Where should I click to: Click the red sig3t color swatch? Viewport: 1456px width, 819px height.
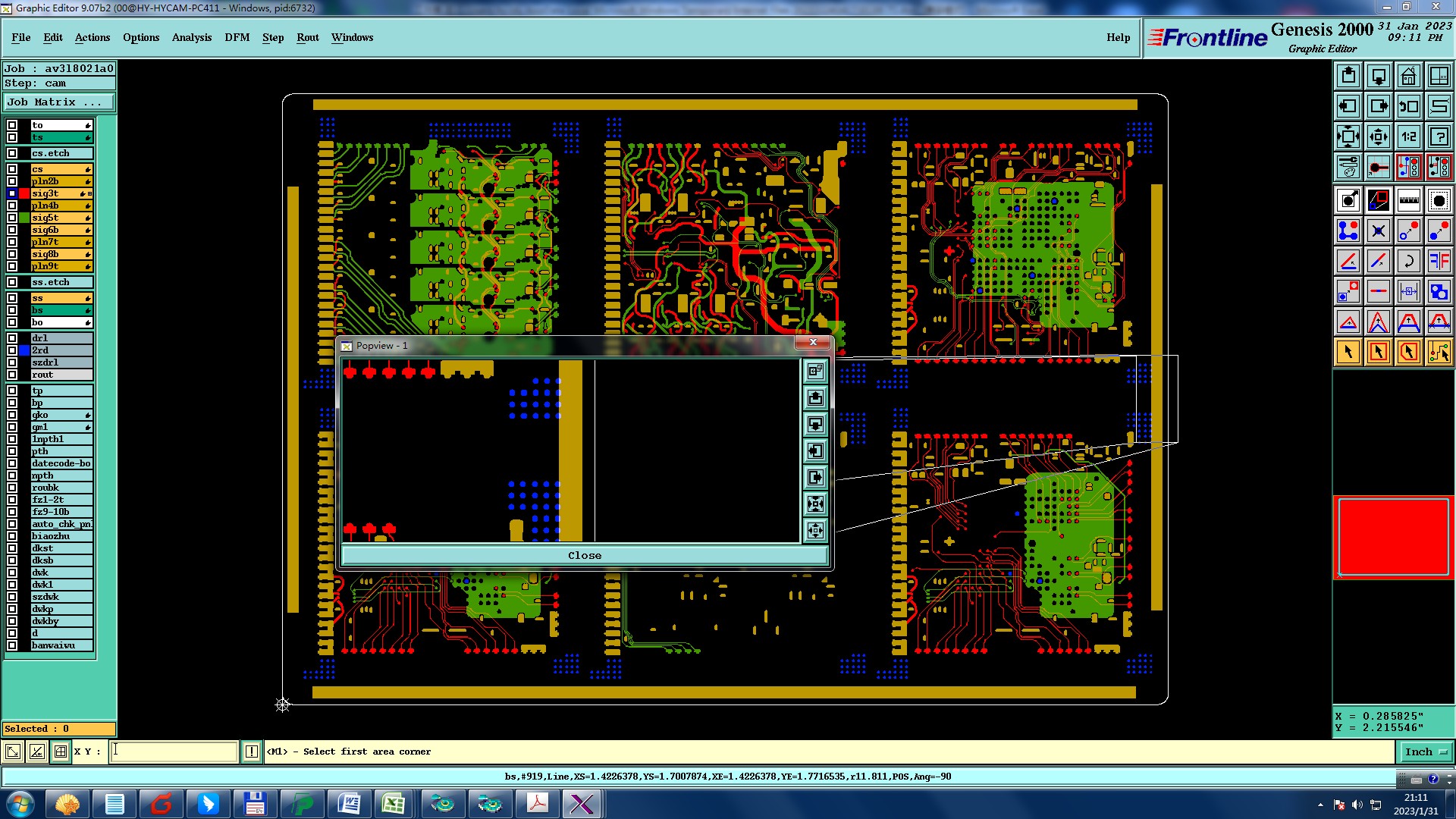24,193
